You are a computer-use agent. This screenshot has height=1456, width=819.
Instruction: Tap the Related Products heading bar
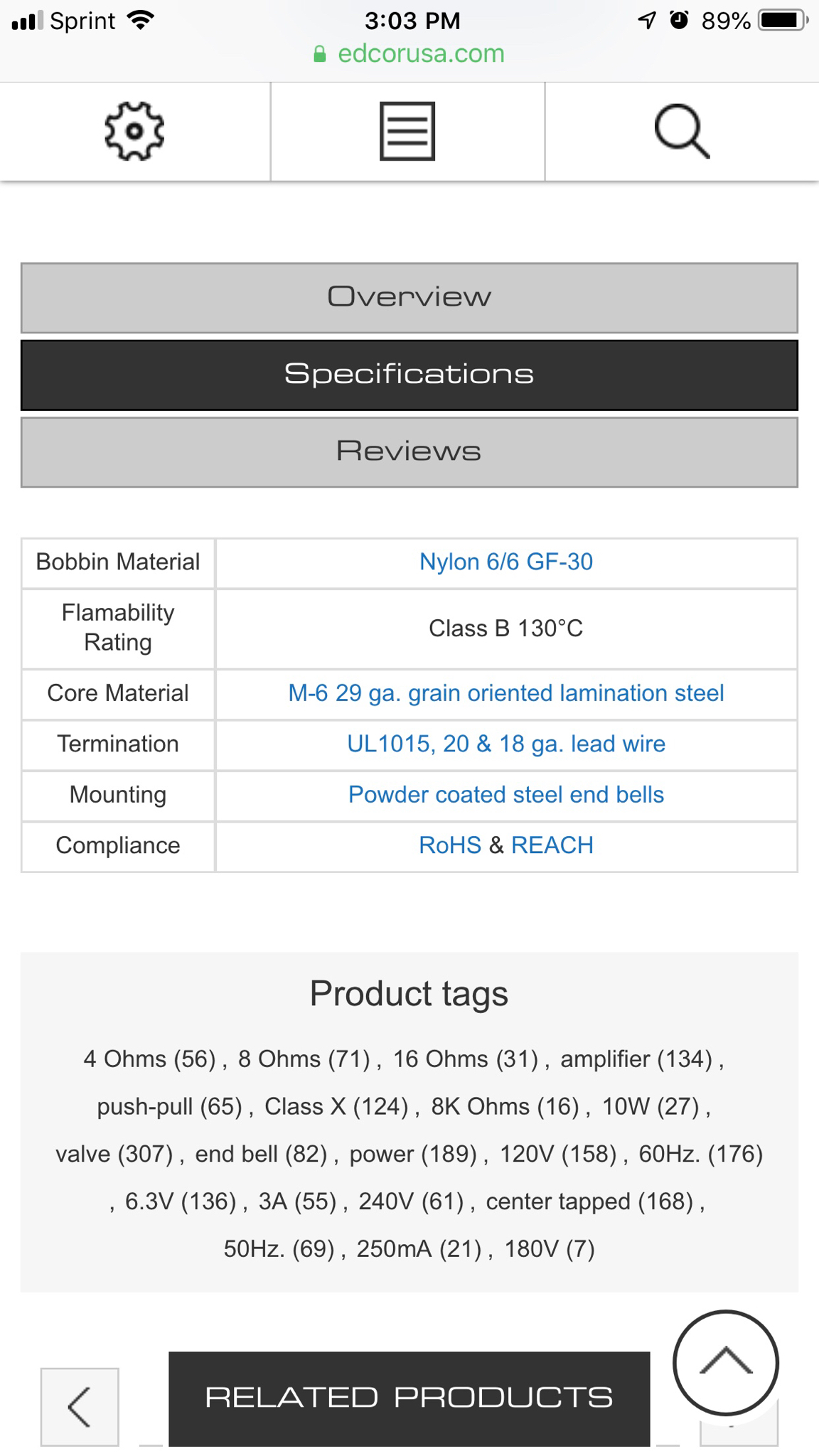tap(409, 1398)
